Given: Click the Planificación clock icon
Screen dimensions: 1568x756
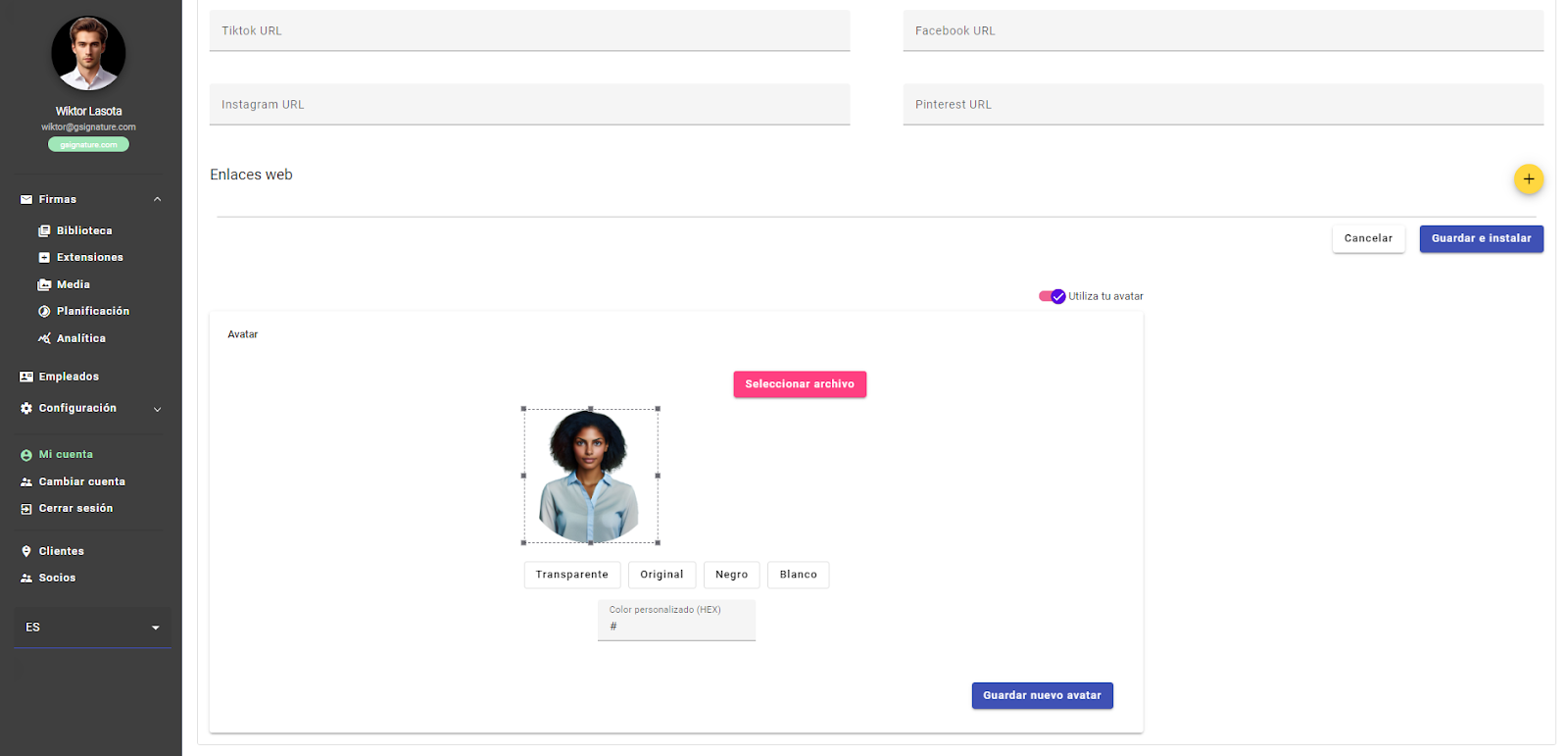Looking at the screenshot, I should point(44,311).
